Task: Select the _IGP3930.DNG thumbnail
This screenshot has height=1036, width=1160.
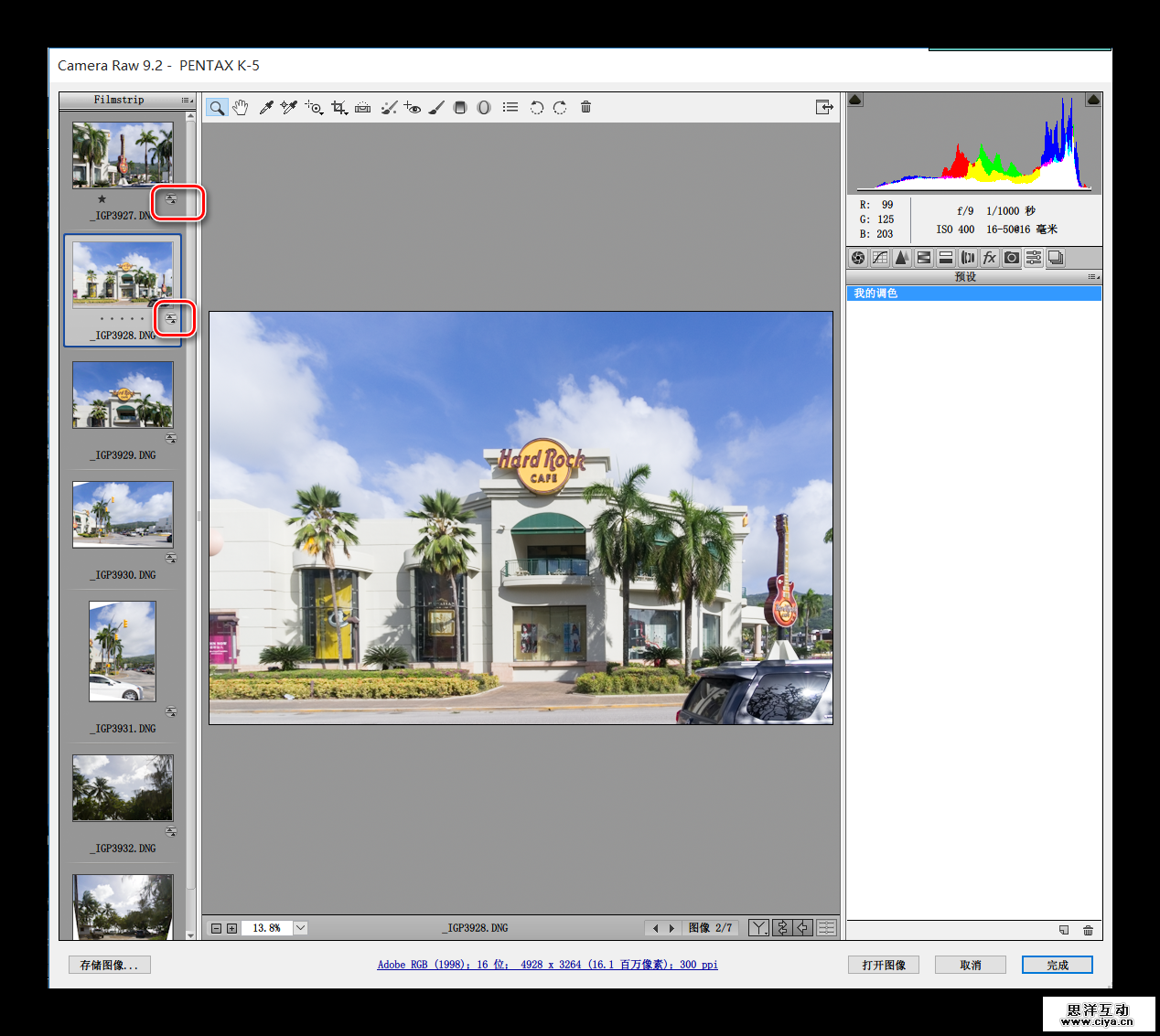Action: pos(123,515)
